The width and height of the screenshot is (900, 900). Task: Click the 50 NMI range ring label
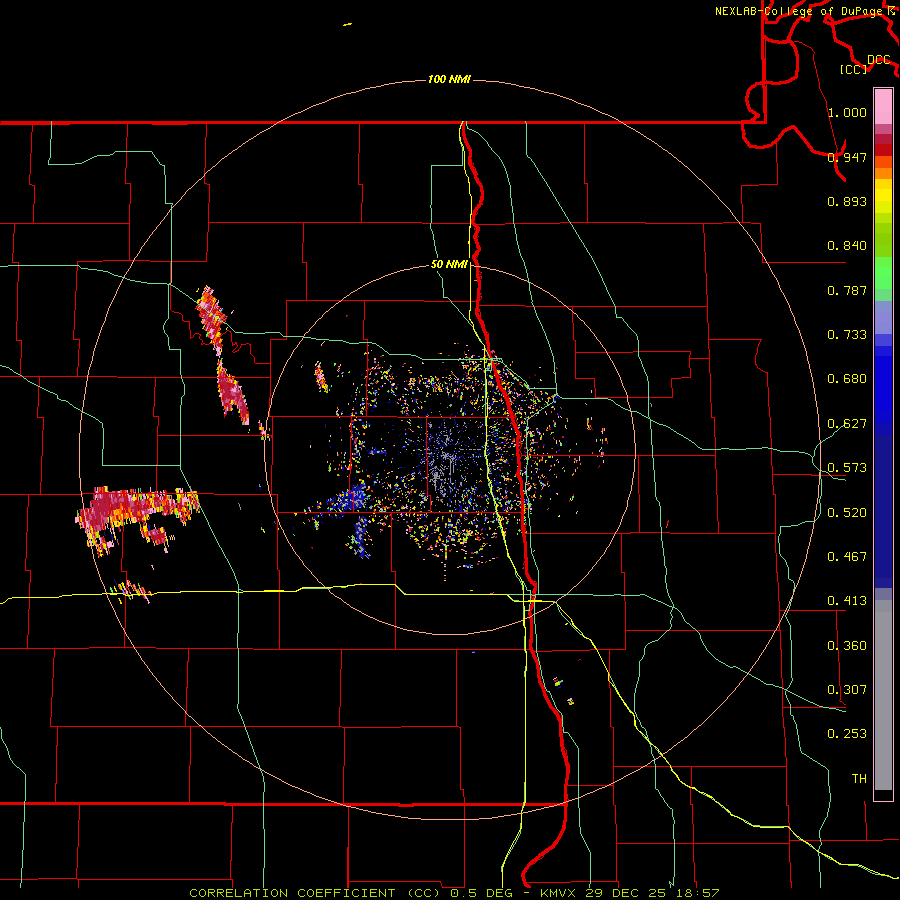449,265
